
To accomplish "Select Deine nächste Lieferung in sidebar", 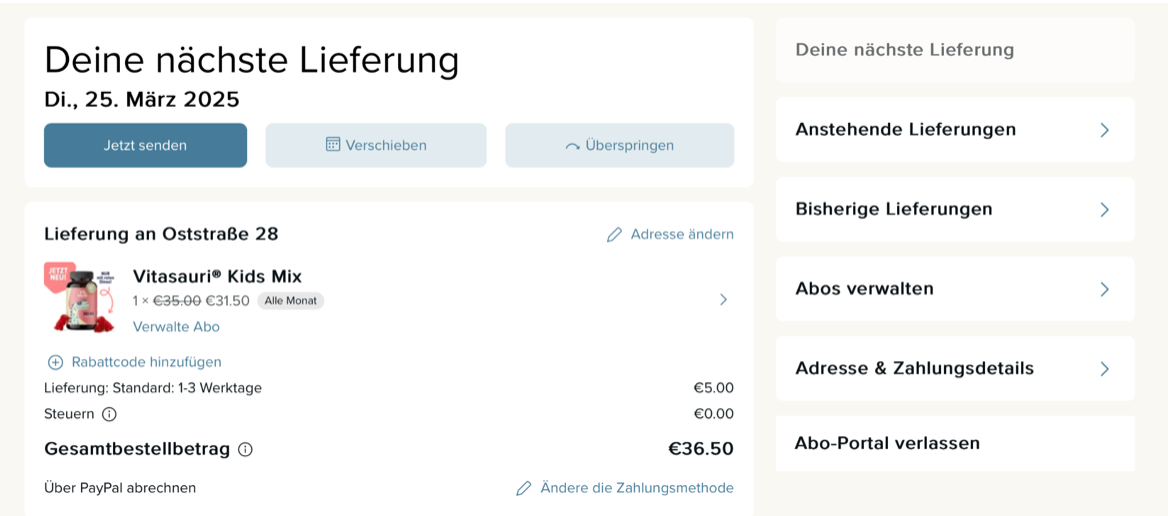I will coord(904,50).
